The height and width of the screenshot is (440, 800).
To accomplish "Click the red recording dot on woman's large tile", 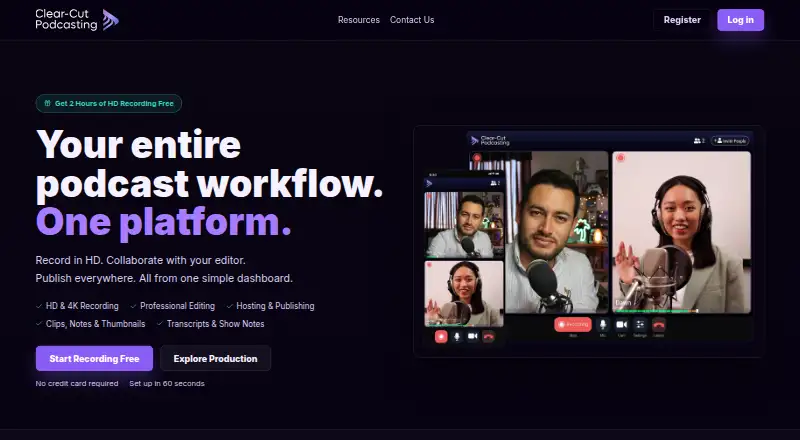I will 620,158.
